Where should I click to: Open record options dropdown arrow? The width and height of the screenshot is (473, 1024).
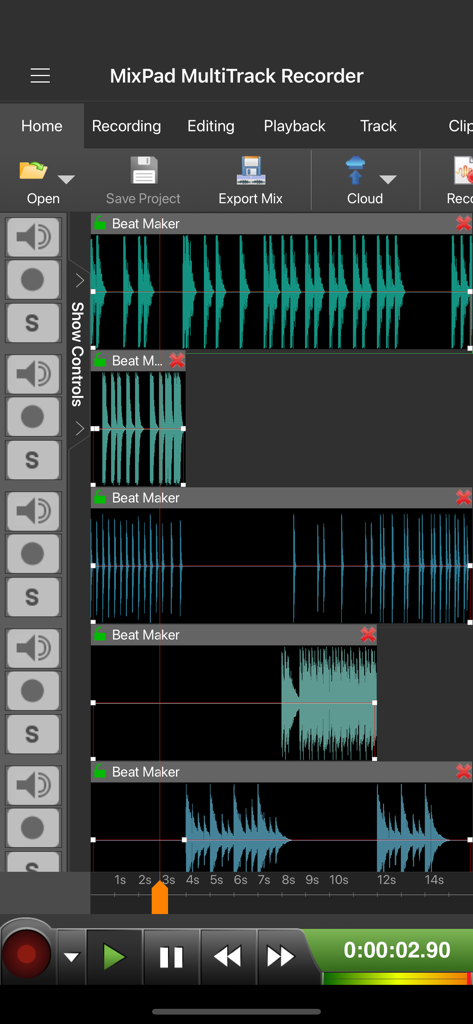click(x=71, y=957)
